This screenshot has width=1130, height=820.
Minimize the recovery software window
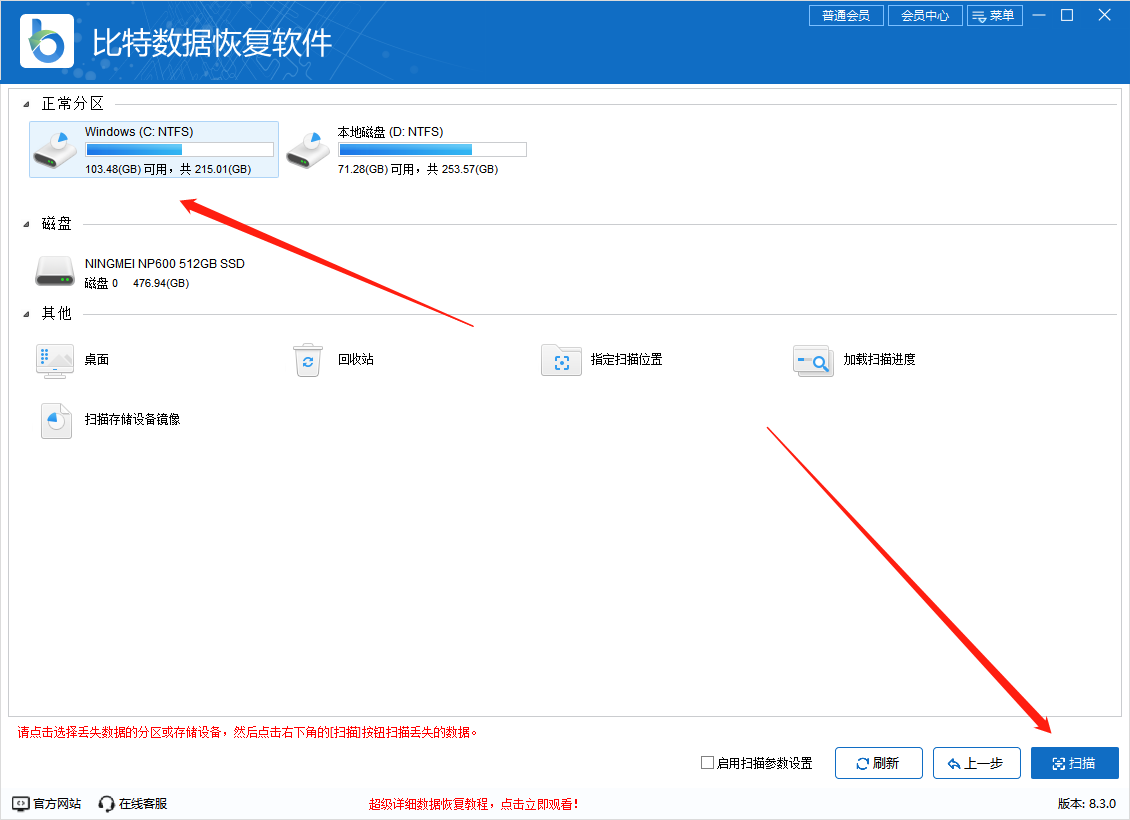(1039, 15)
